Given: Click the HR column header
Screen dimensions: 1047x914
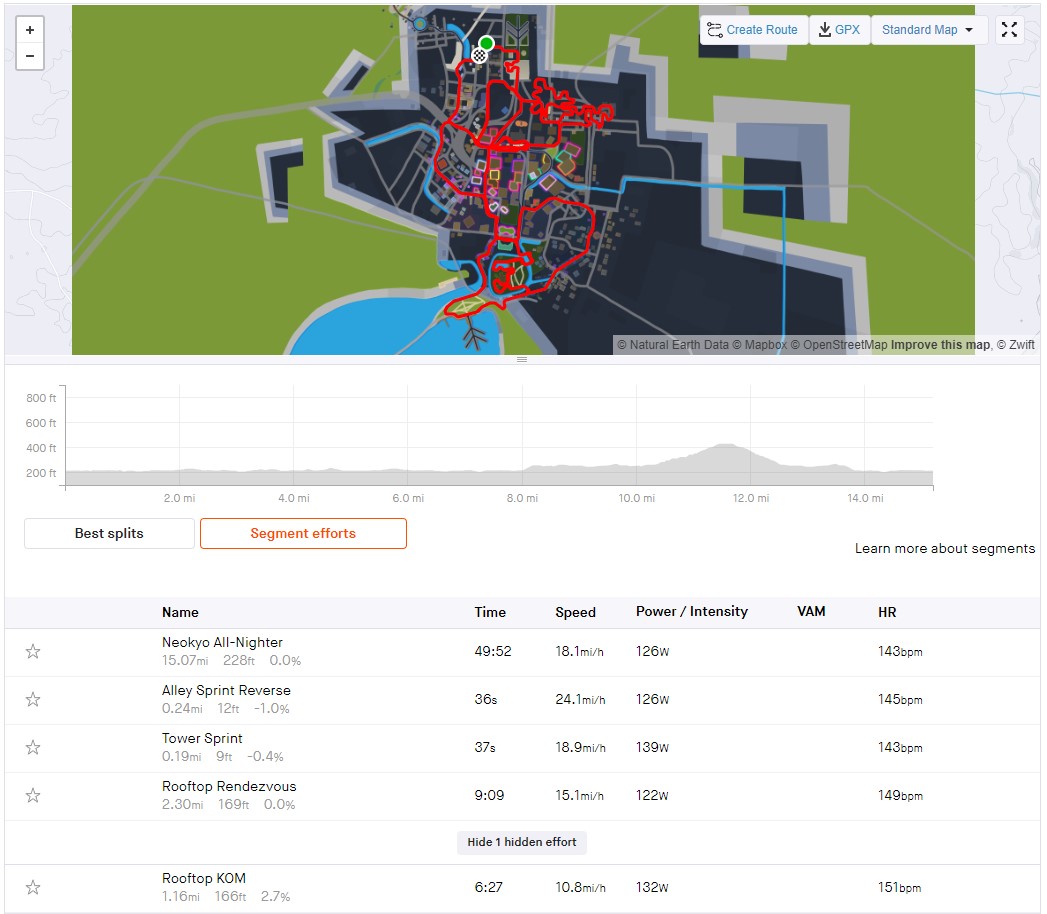Looking at the screenshot, I should 887,612.
